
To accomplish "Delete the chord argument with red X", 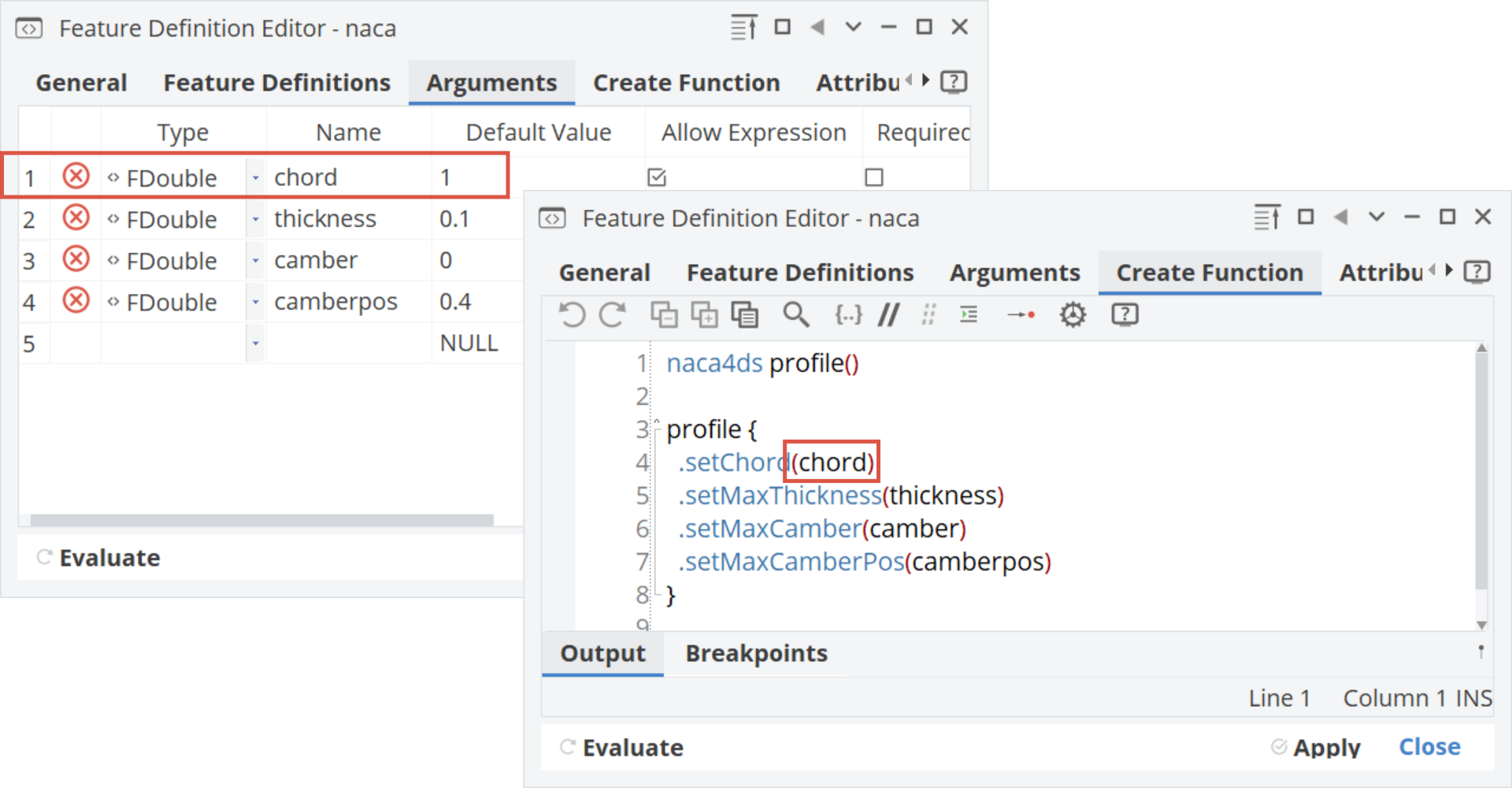I will coord(76,176).
